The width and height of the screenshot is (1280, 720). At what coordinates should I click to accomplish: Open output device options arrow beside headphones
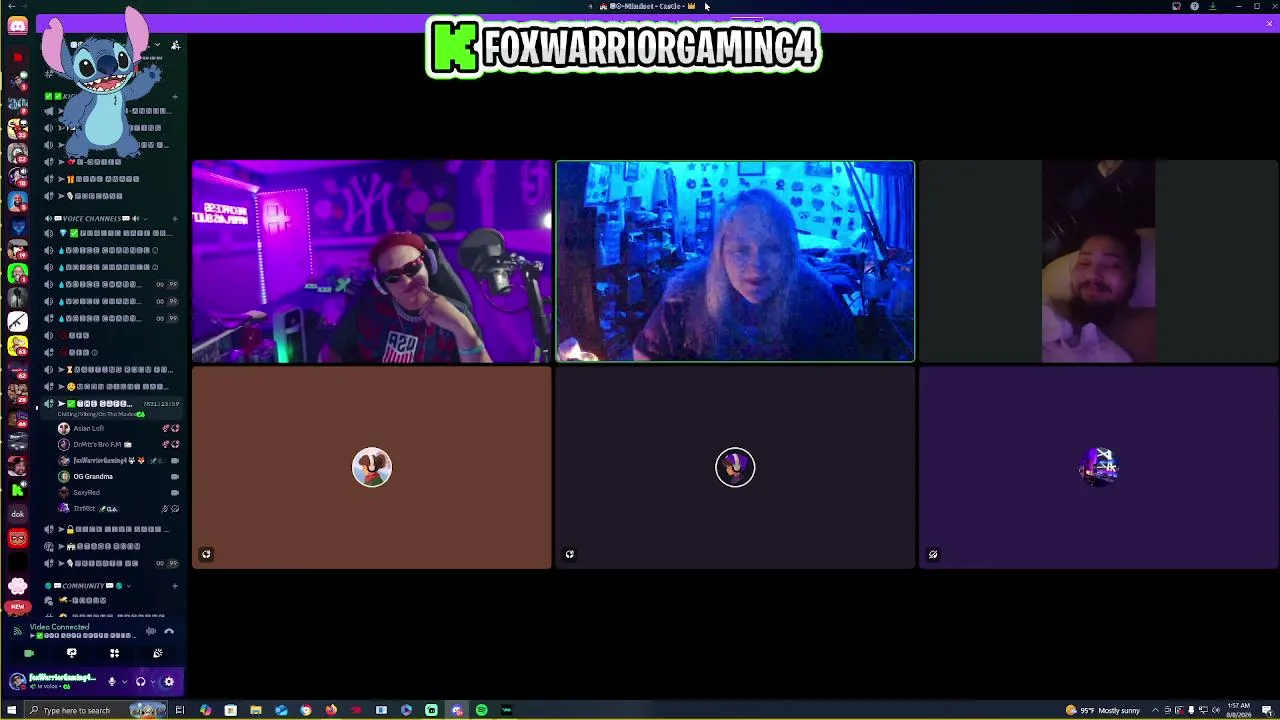coord(152,682)
